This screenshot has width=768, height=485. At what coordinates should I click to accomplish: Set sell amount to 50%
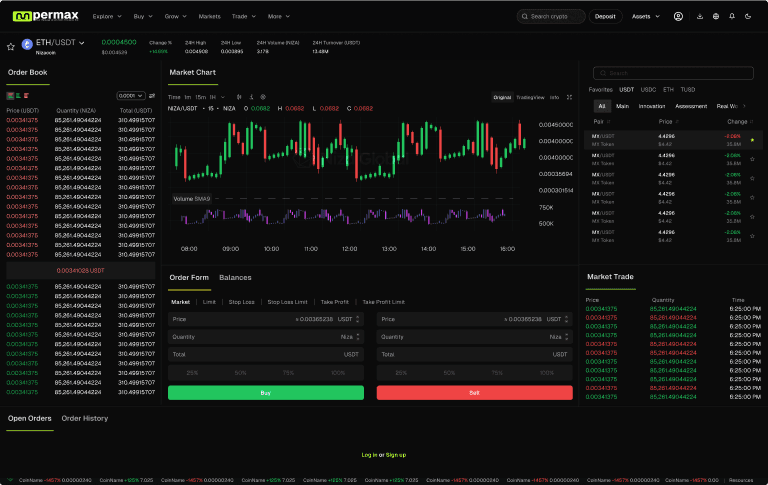coord(449,373)
